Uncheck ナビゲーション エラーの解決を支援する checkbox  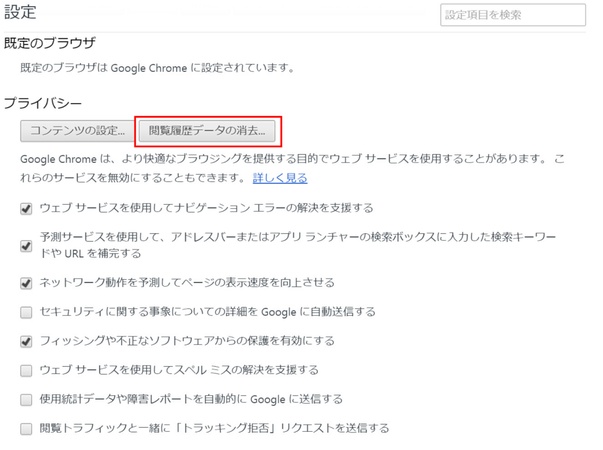tap(26, 209)
